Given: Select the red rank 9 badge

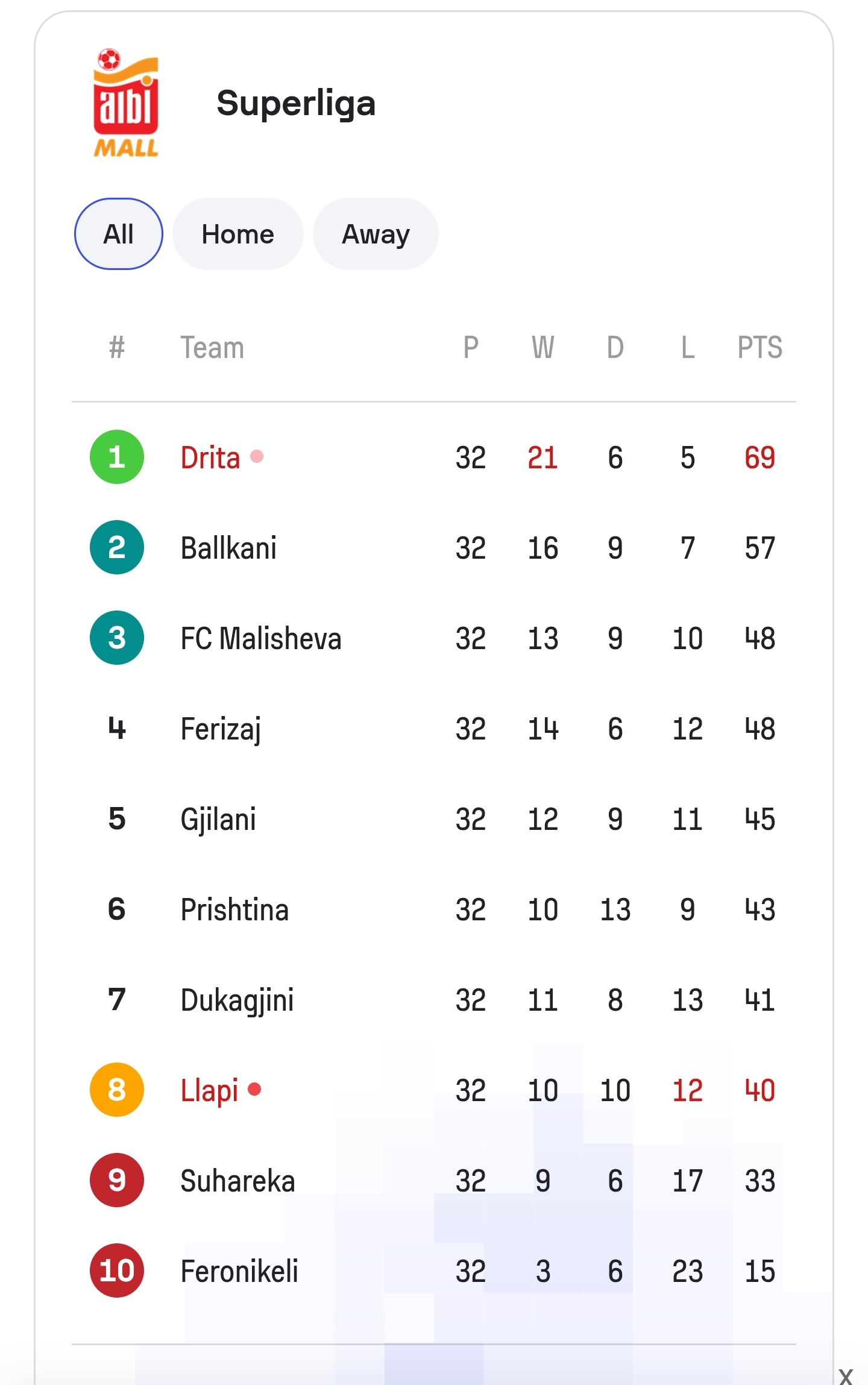Looking at the screenshot, I should tap(117, 1180).
